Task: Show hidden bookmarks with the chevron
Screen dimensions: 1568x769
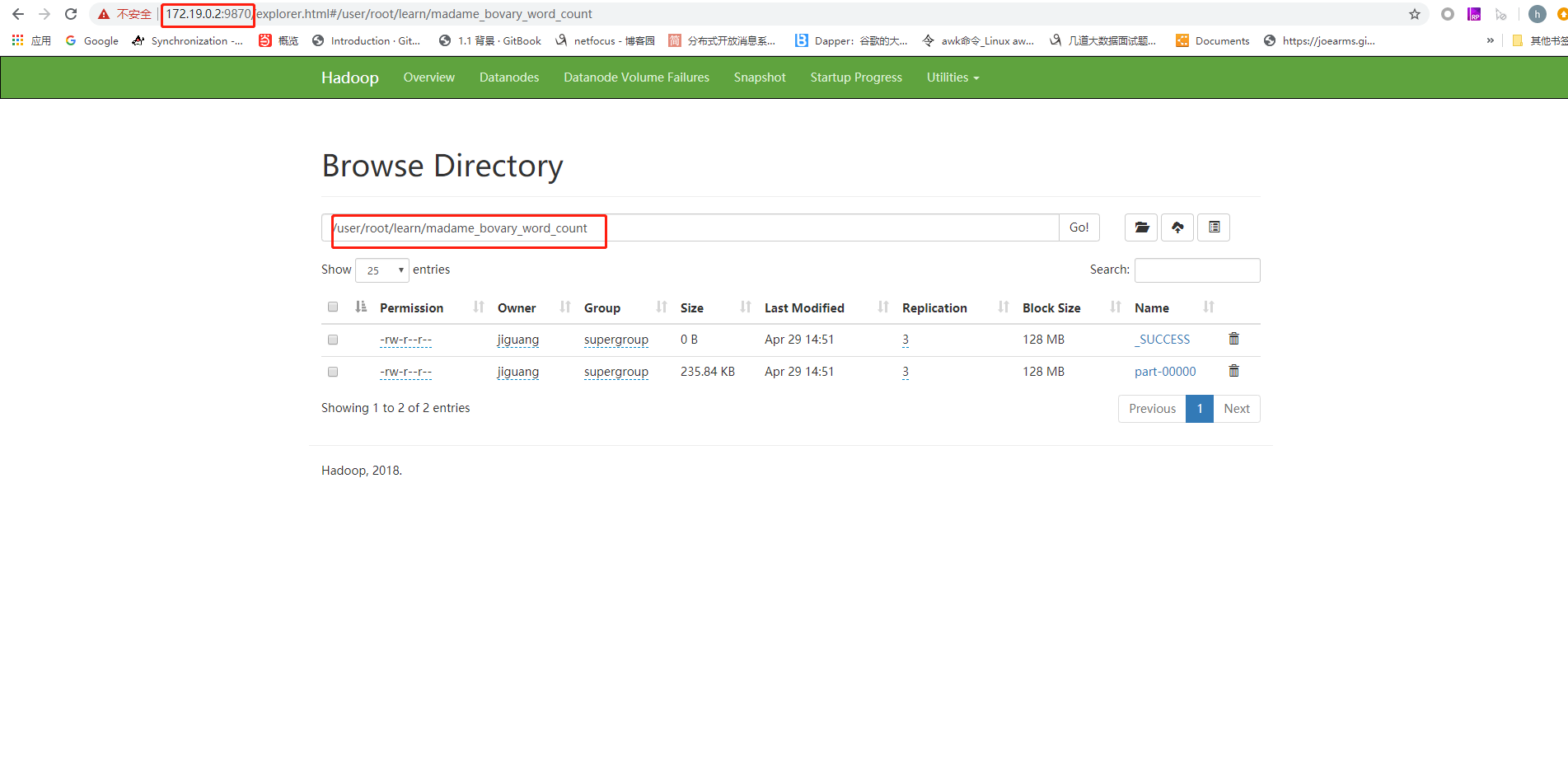Action: tap(1490, 40)
